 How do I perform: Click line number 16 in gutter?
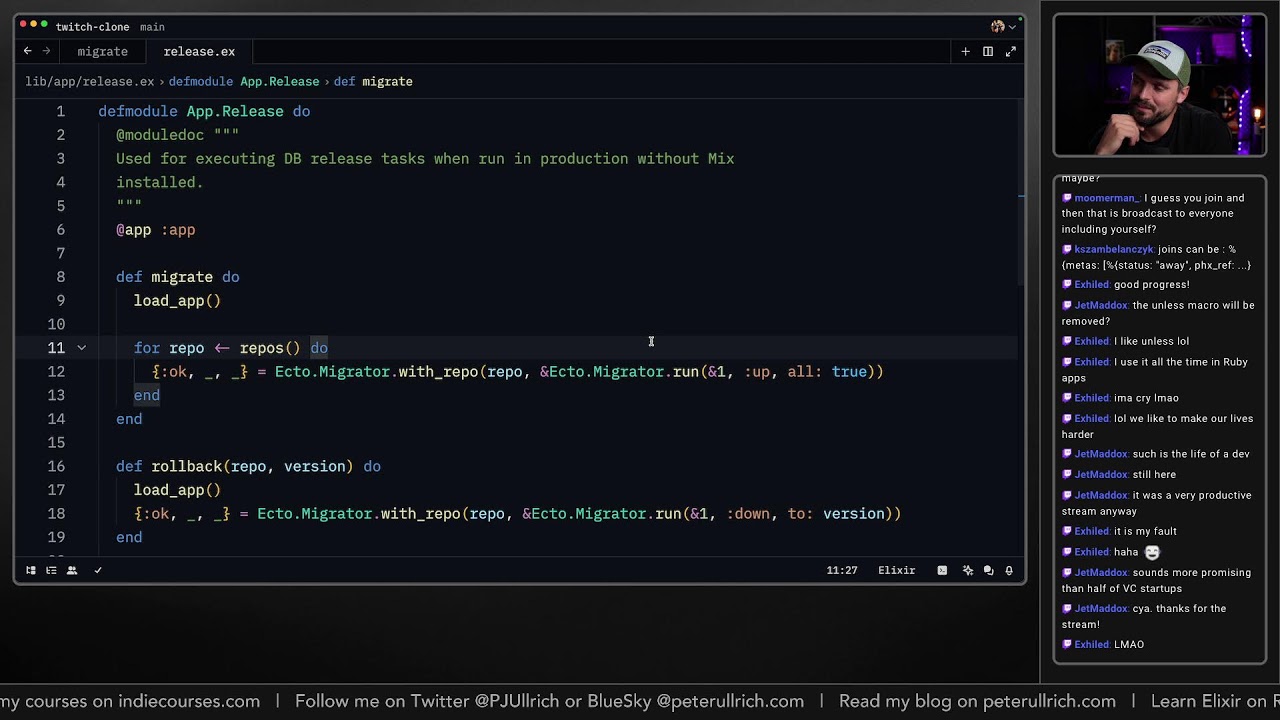point(56,466)
